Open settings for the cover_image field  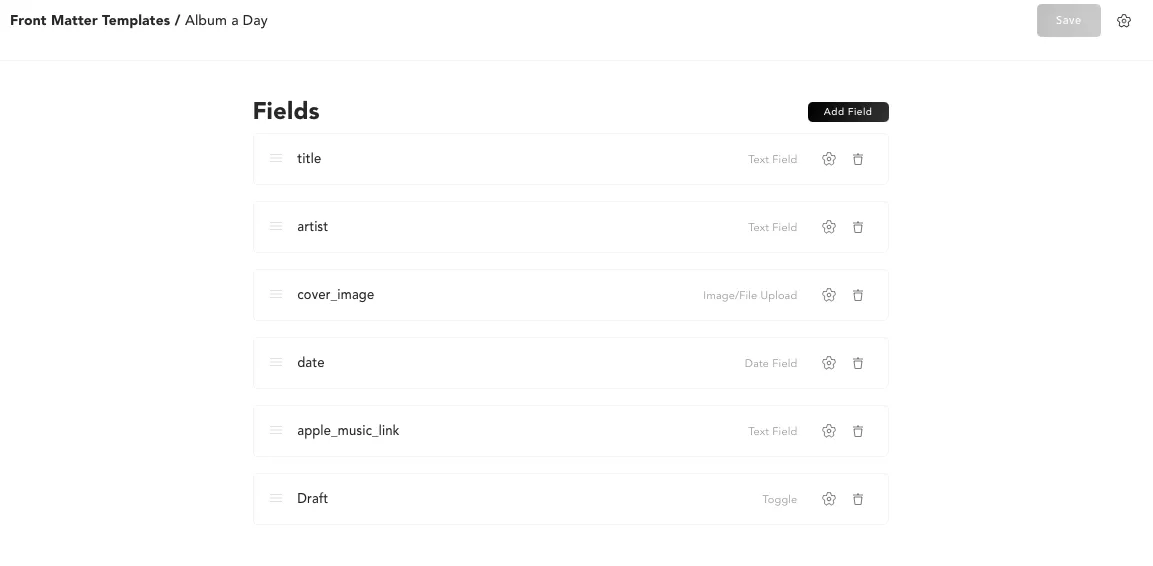pyautogui.click(x=829, y=295)
